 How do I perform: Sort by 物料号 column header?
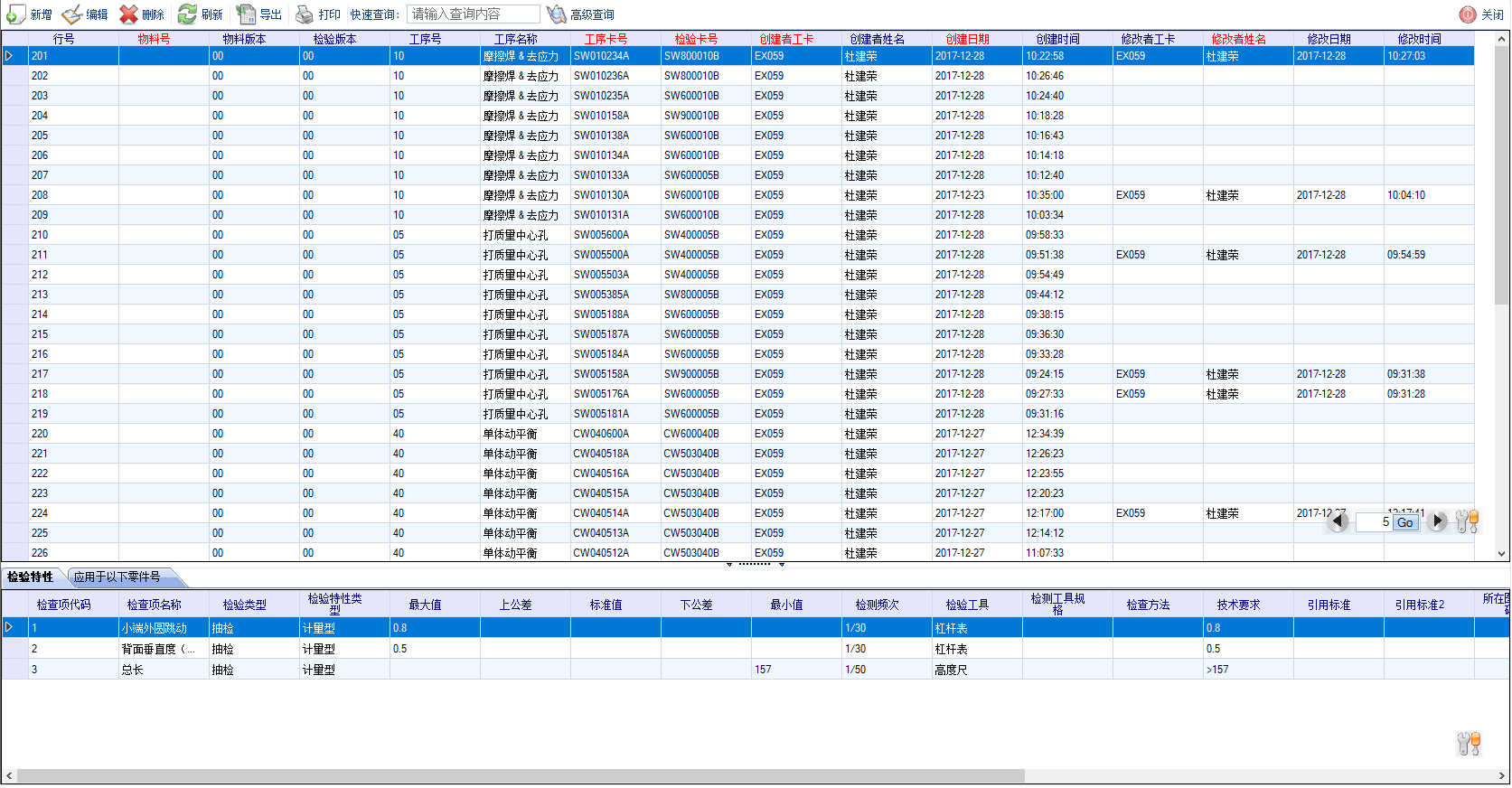[x=154, y=39]
